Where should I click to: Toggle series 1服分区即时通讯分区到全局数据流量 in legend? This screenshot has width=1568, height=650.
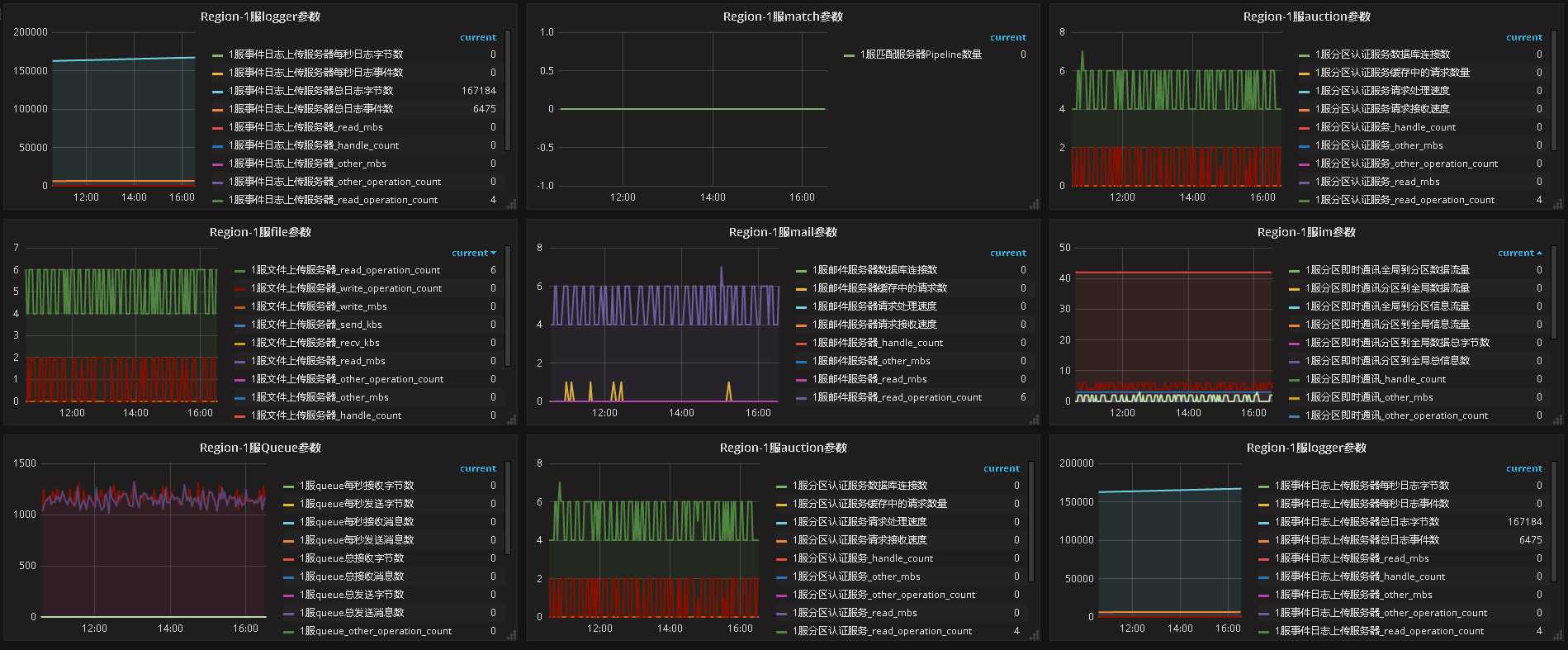1387,288
